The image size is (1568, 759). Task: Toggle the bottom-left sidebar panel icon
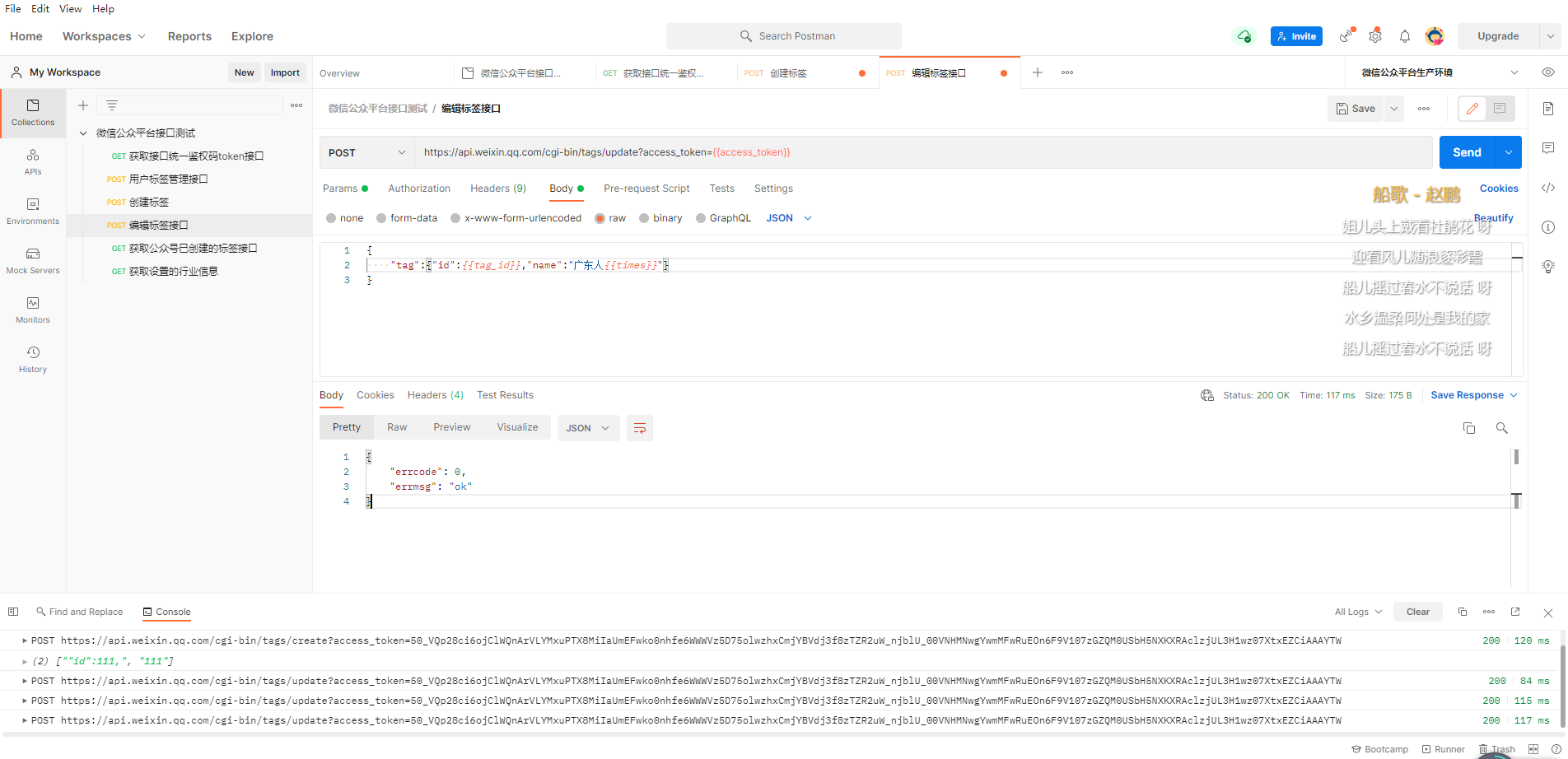[x=13, y=612]
